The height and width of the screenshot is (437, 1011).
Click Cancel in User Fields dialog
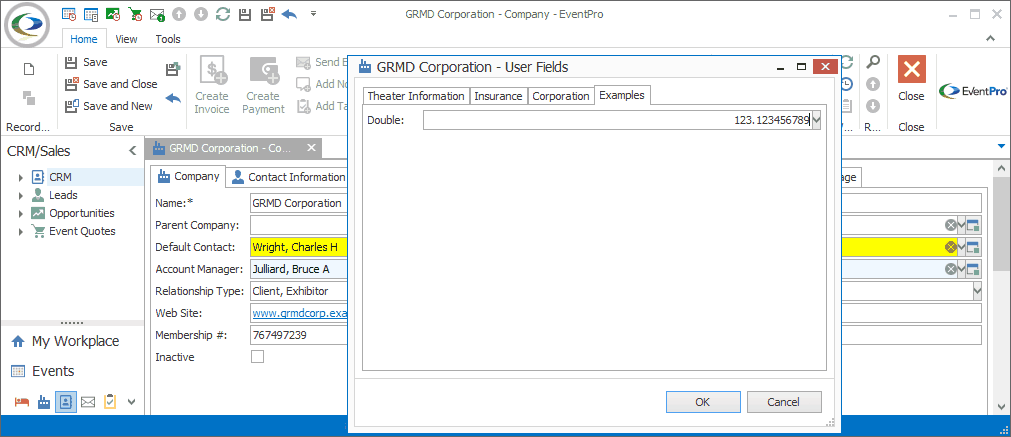pos(784,402)
